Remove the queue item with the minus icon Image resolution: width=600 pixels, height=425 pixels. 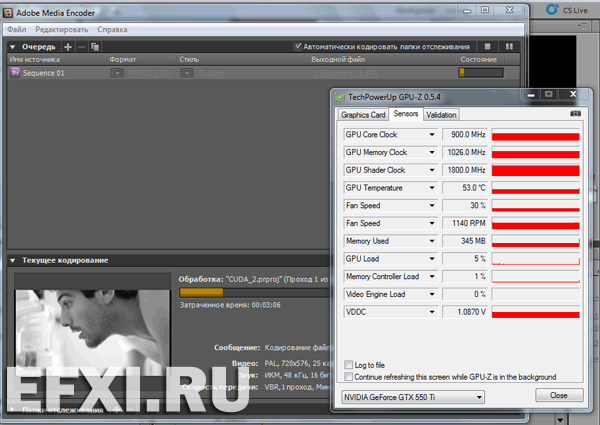pos(82,47)
